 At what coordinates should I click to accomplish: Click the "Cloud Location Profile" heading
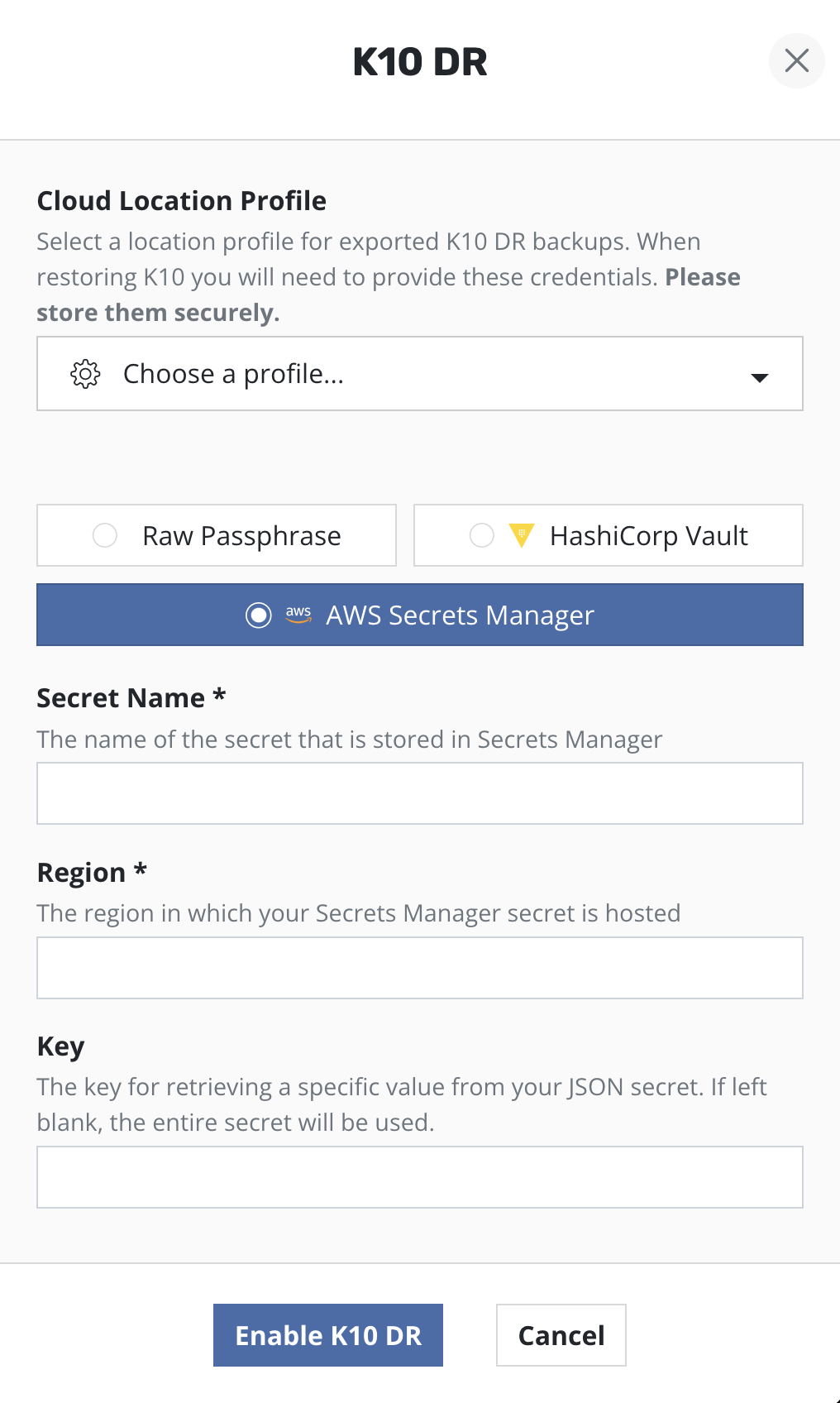coord(182,201)
